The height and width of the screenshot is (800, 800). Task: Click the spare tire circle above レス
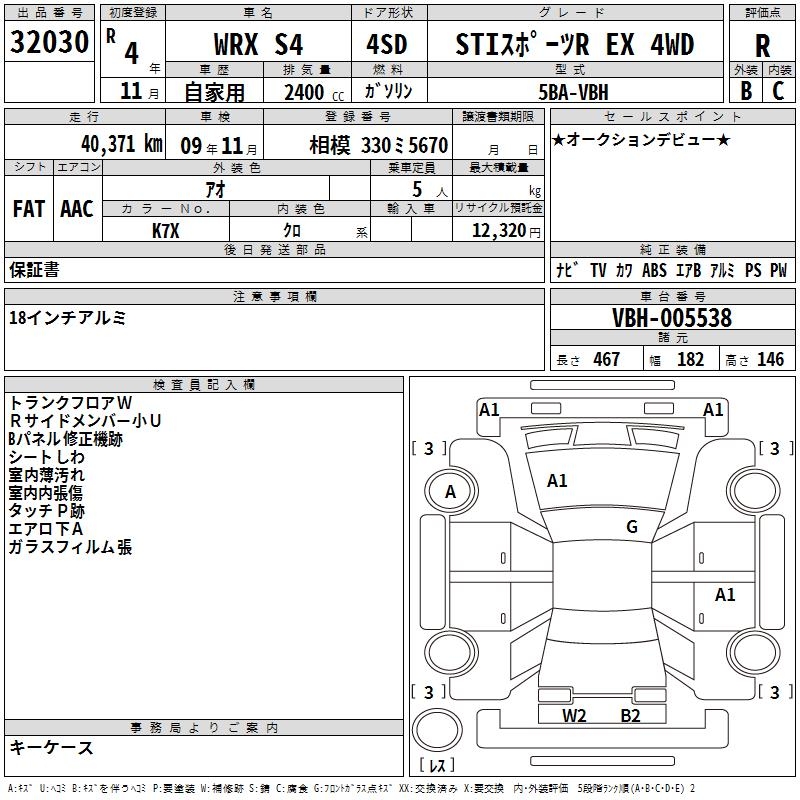437,730
